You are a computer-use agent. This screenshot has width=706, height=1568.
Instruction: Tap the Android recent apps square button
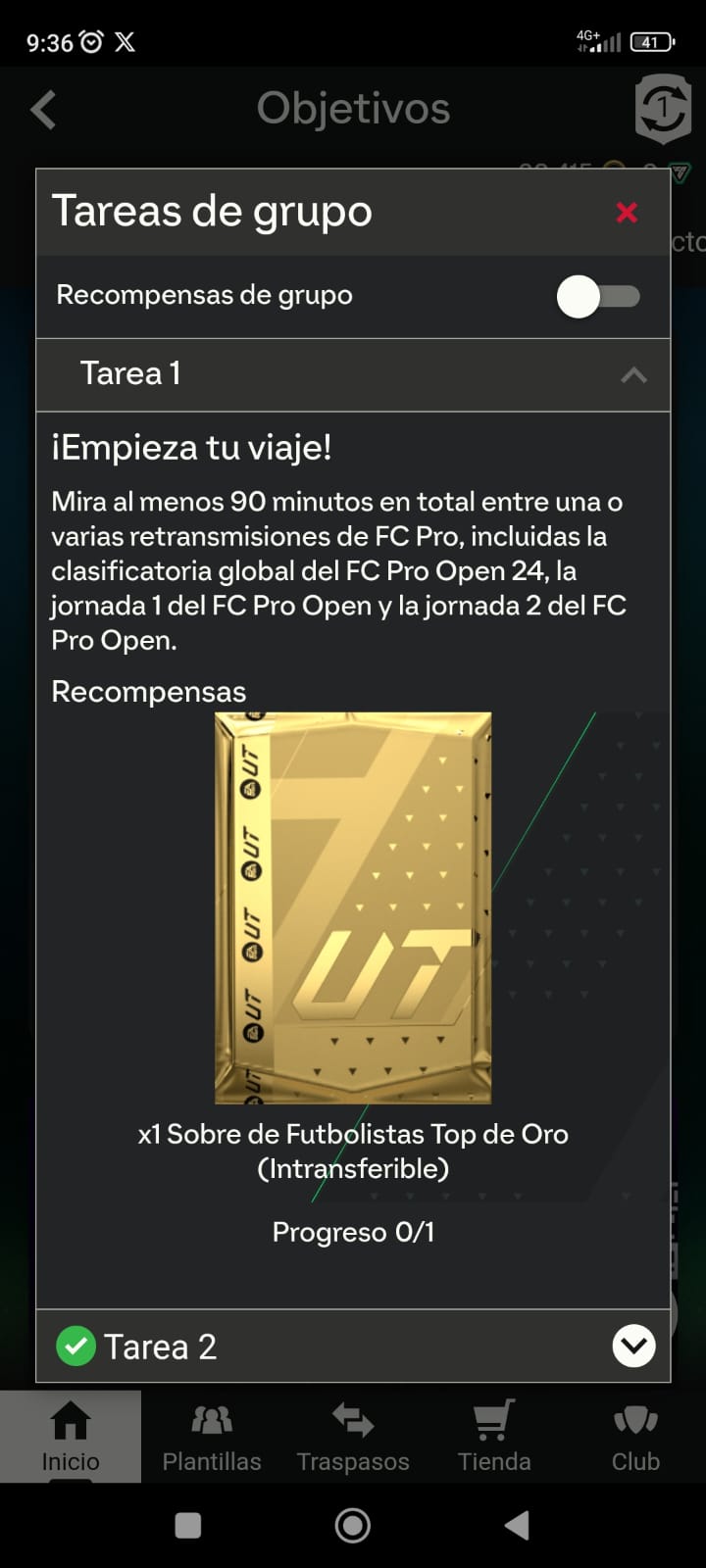187,1525
